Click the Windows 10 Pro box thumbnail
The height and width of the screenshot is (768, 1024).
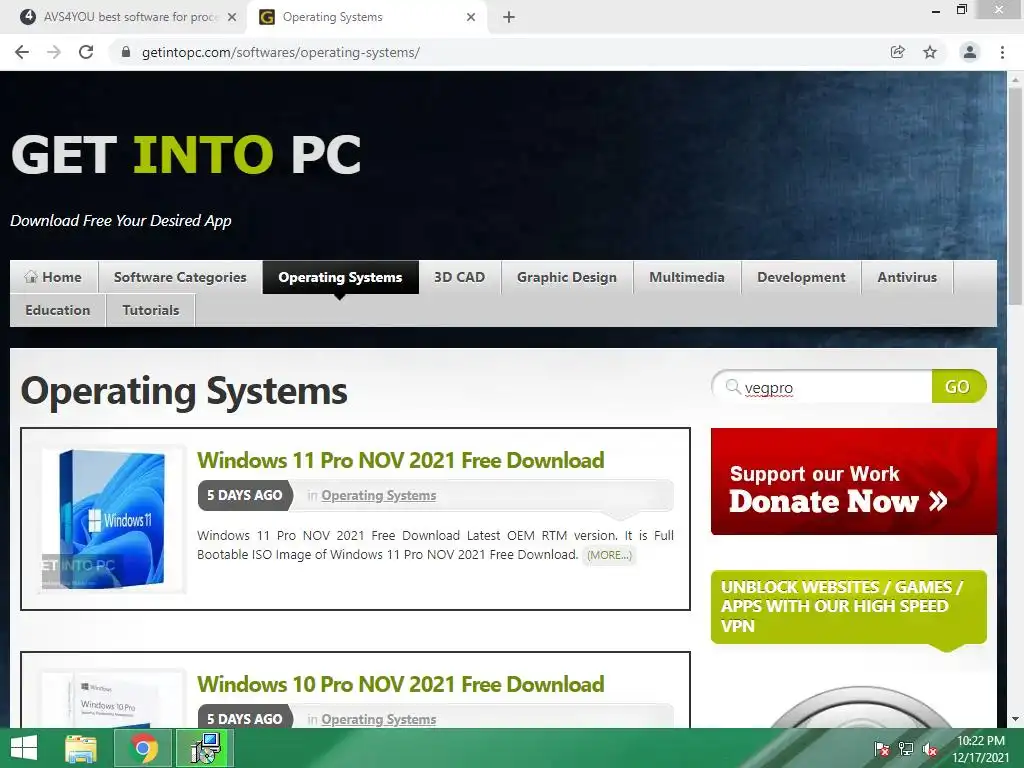(x=111, y=699)
